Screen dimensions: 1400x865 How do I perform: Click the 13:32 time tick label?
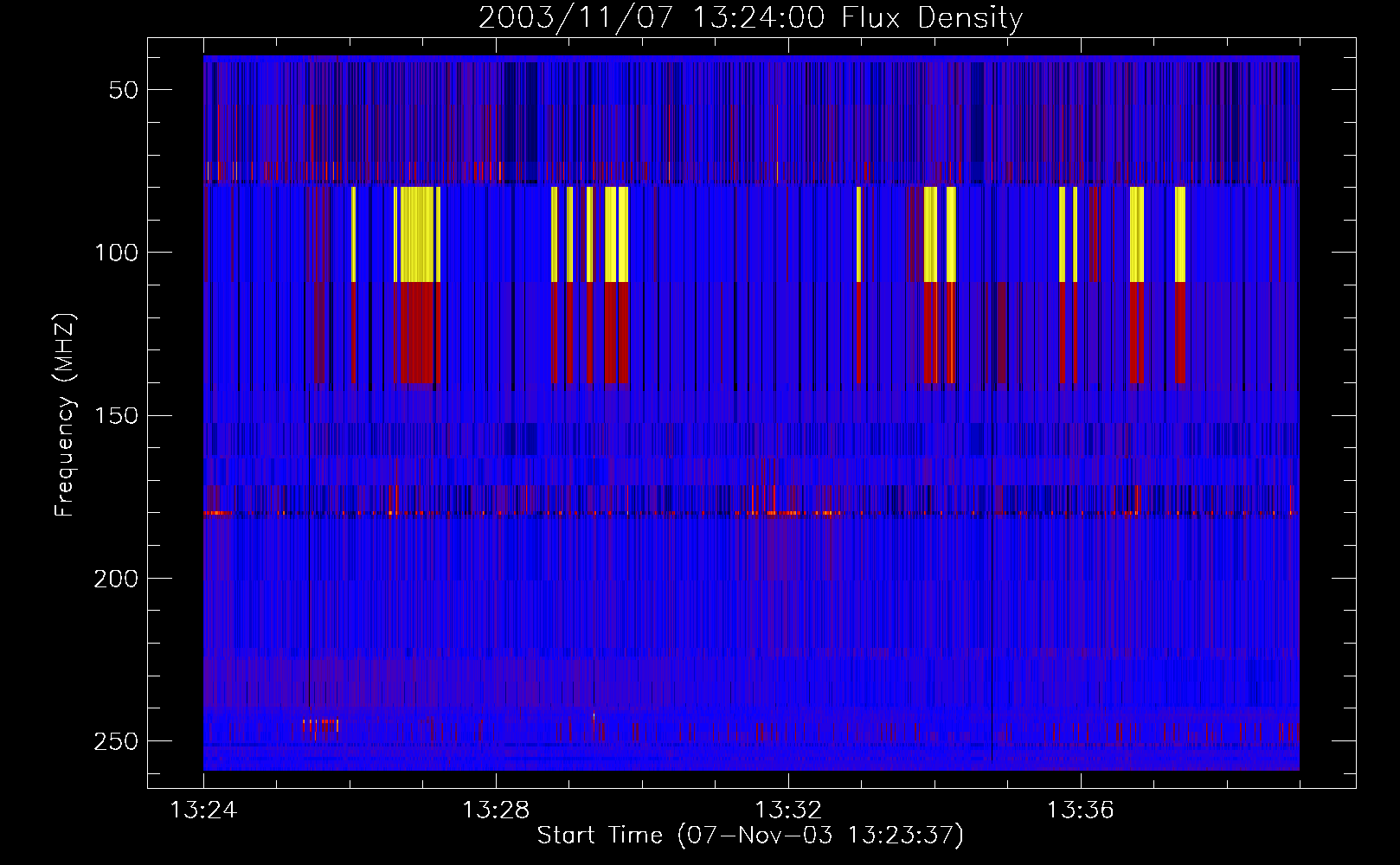pos(788,811)
